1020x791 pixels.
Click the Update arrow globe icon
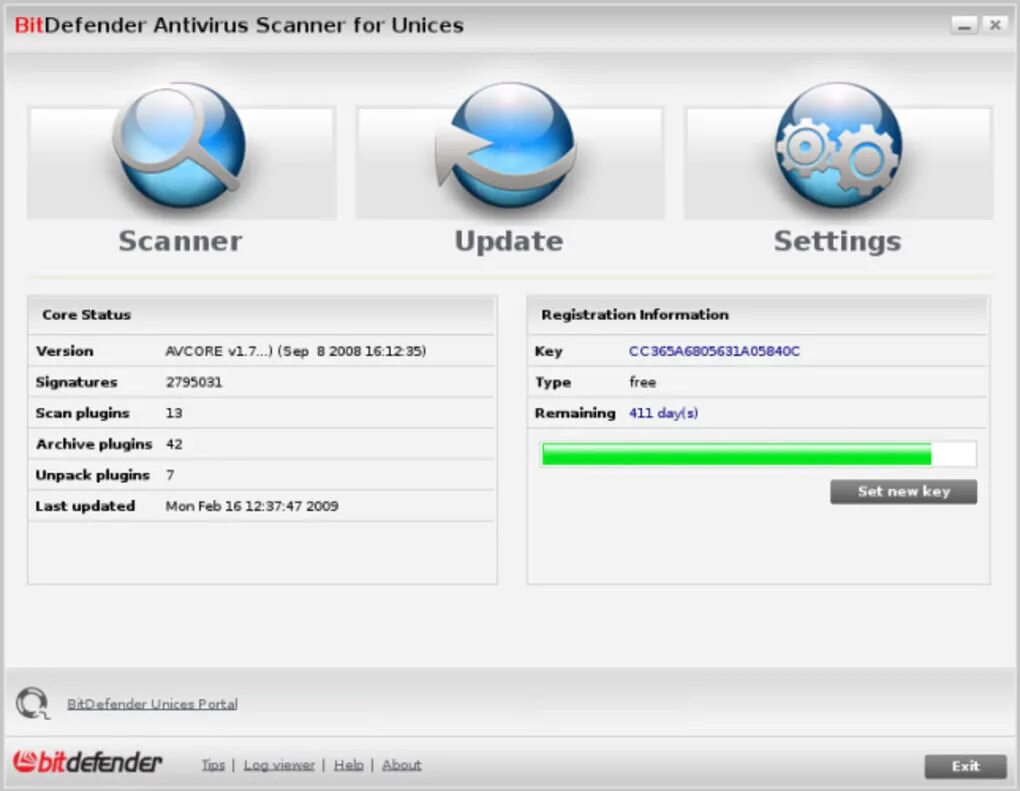coord(507,146)
